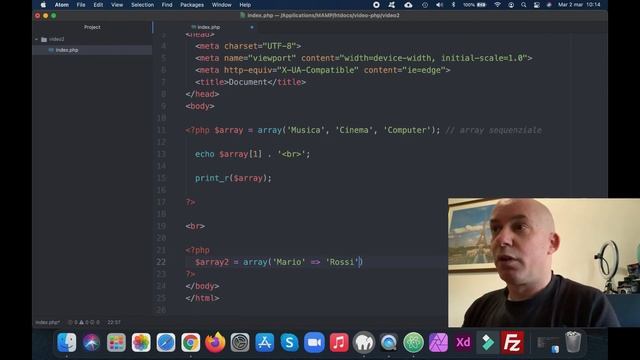Image resolution: width=640 pixels, height=360 pixels.
Task: Click the 22:37 cursor position in status bar
Action: click(114, 322)
